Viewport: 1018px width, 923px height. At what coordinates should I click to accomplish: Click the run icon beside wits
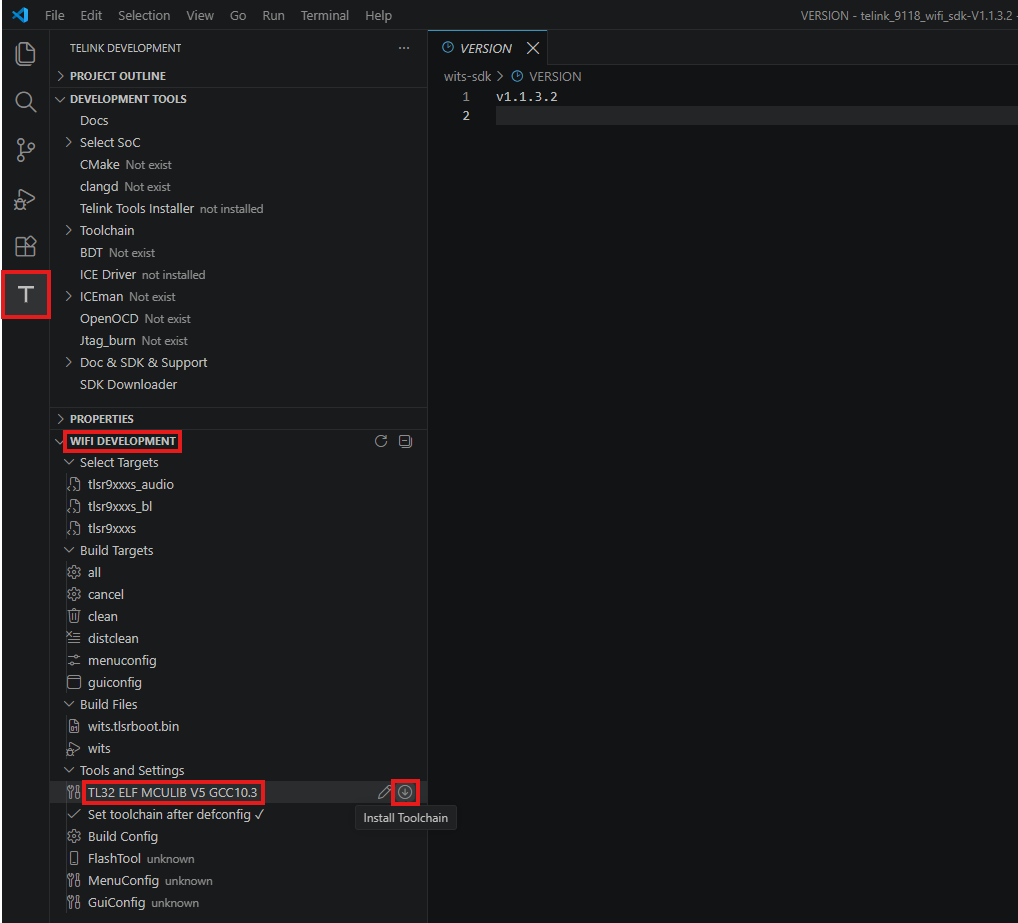click(73, 749)
